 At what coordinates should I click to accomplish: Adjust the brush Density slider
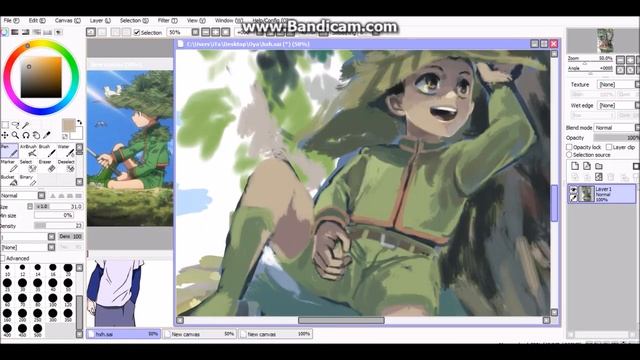[x=58, y=226]
